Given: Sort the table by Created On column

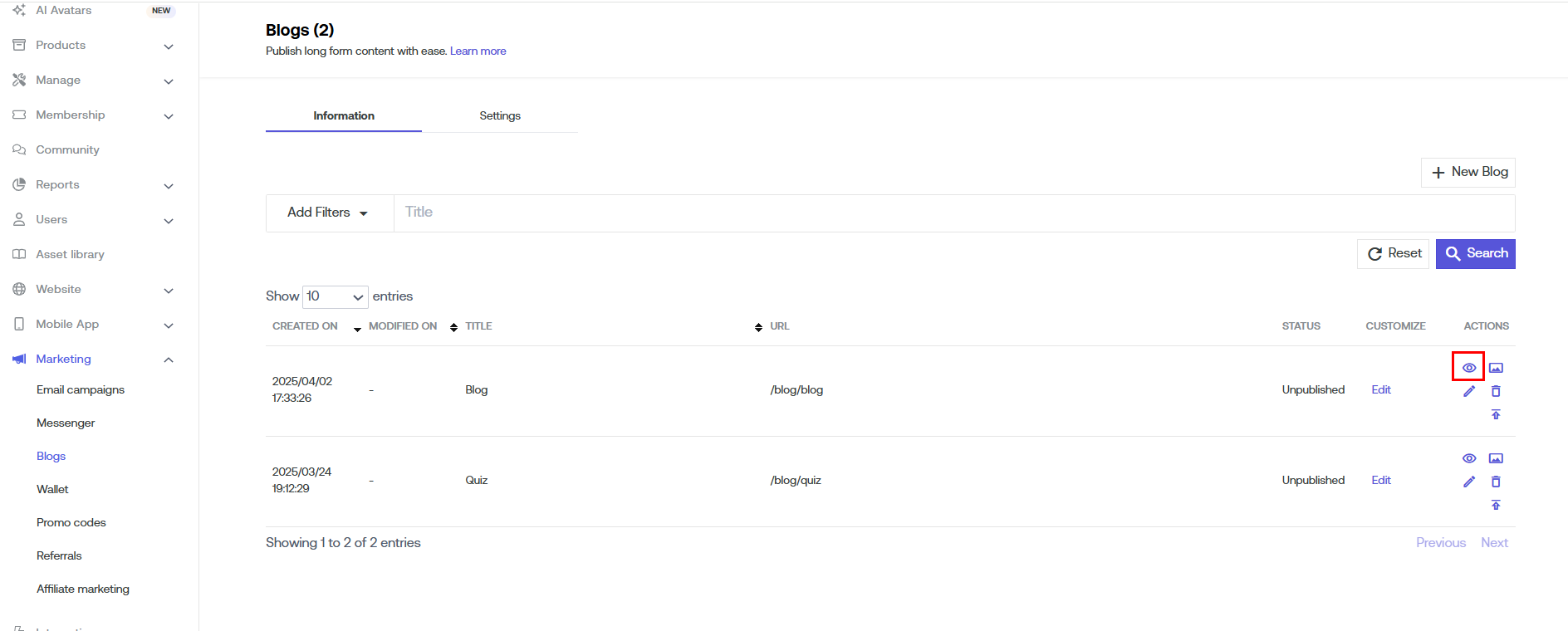Looking at the screenshot, I should click(306, 326).
